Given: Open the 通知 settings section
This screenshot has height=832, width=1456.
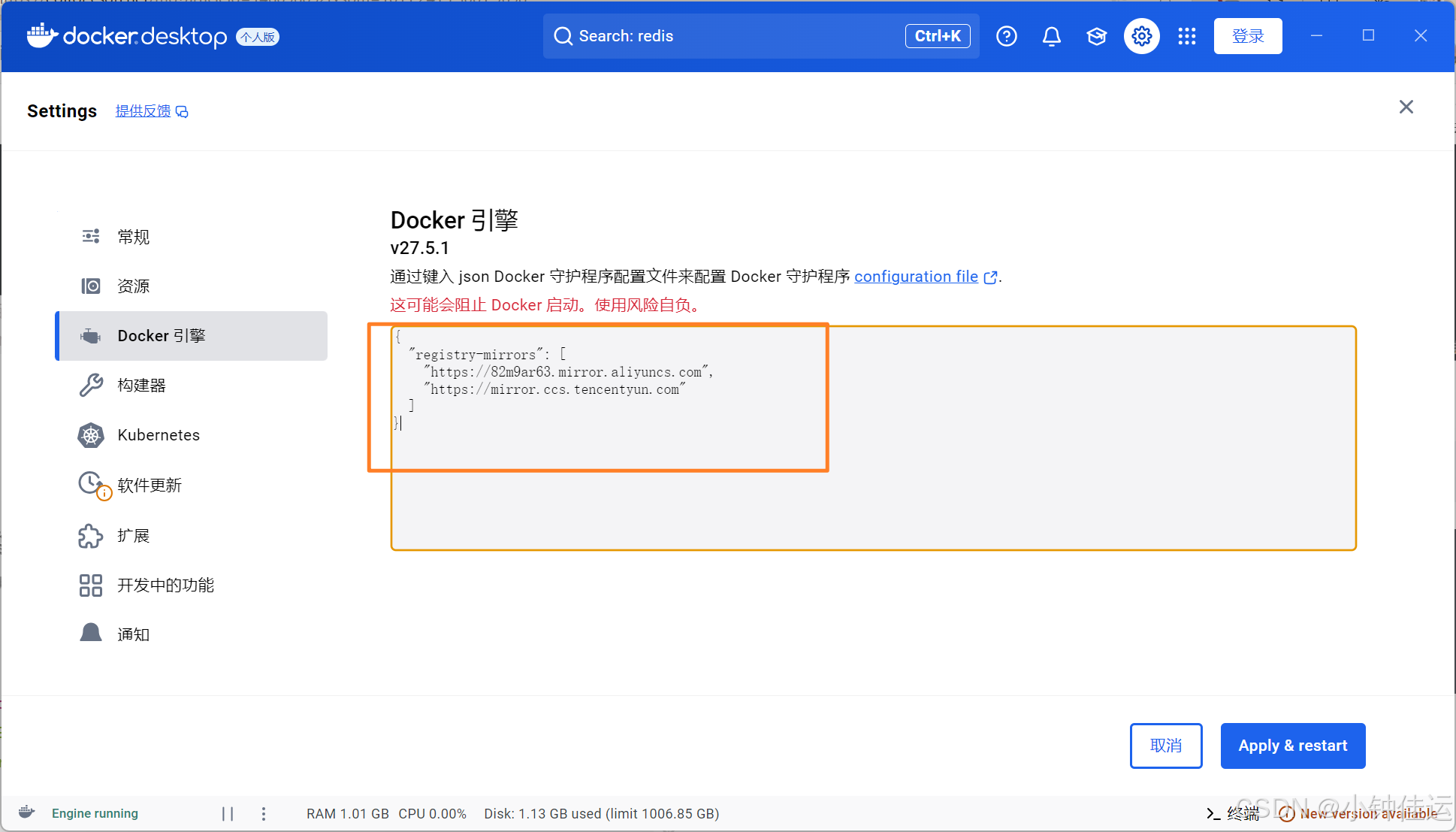Looking at the screenshot, I should (192, 634).
